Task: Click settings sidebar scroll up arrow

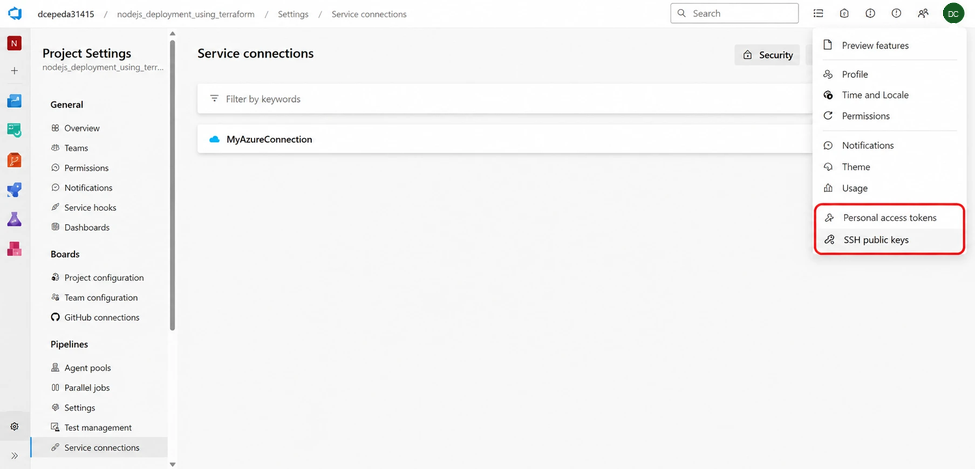Action: coord(172,34)
